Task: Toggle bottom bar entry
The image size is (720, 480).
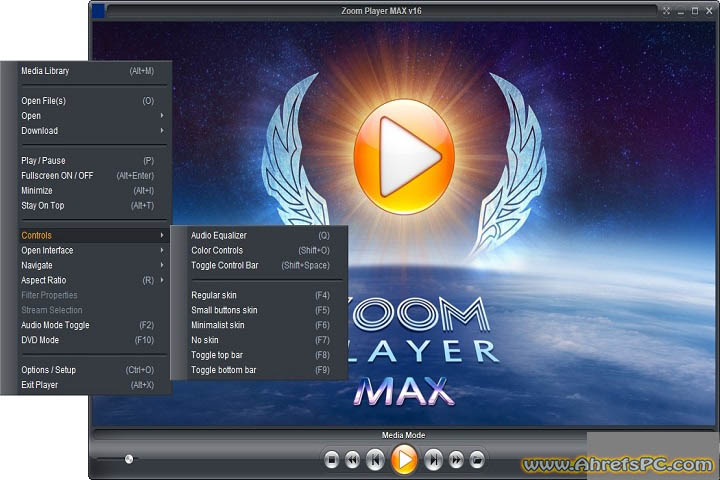Action: (x=266, y=370)
